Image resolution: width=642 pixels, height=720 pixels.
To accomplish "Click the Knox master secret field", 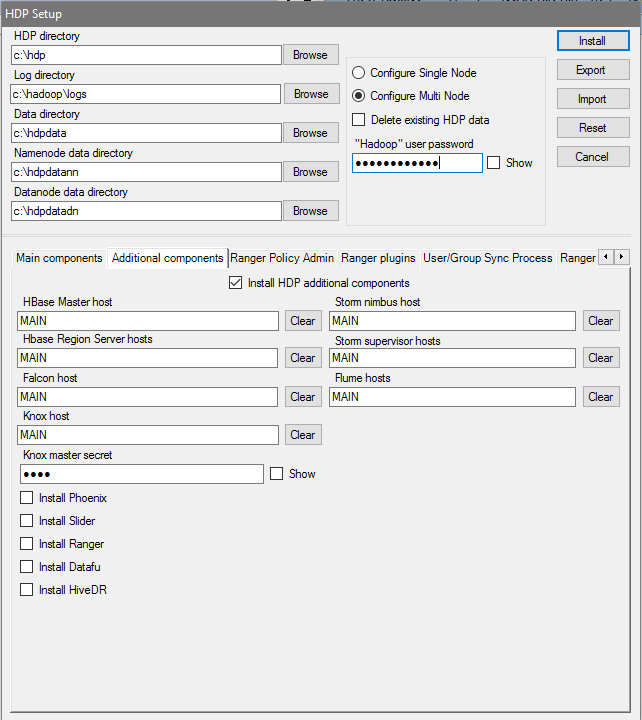I will 140,474.
